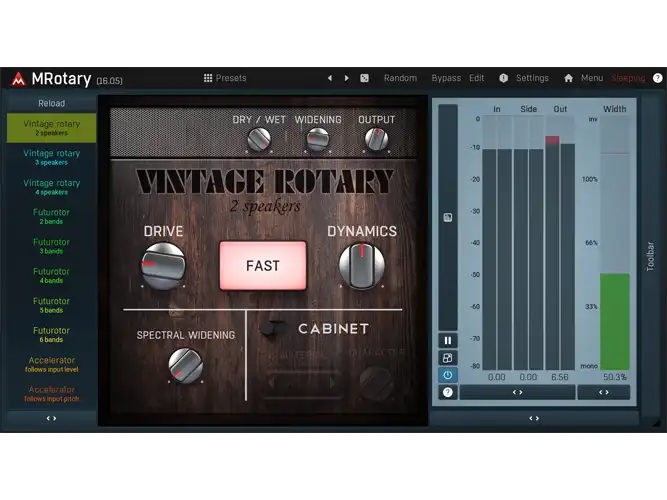Open the Settings menu

click(x=532, y=78)
